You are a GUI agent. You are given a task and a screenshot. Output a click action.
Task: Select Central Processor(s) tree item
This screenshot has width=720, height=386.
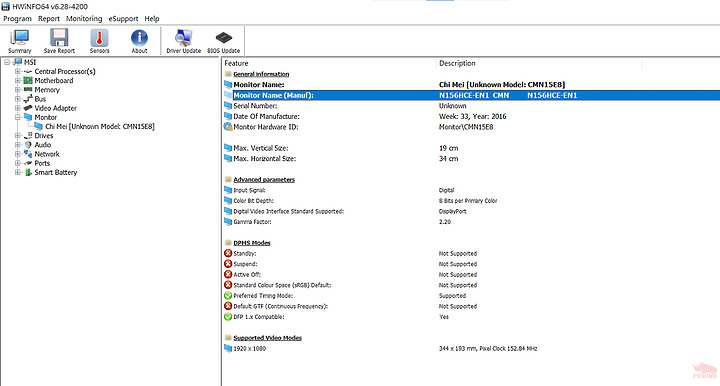[65, 71]
